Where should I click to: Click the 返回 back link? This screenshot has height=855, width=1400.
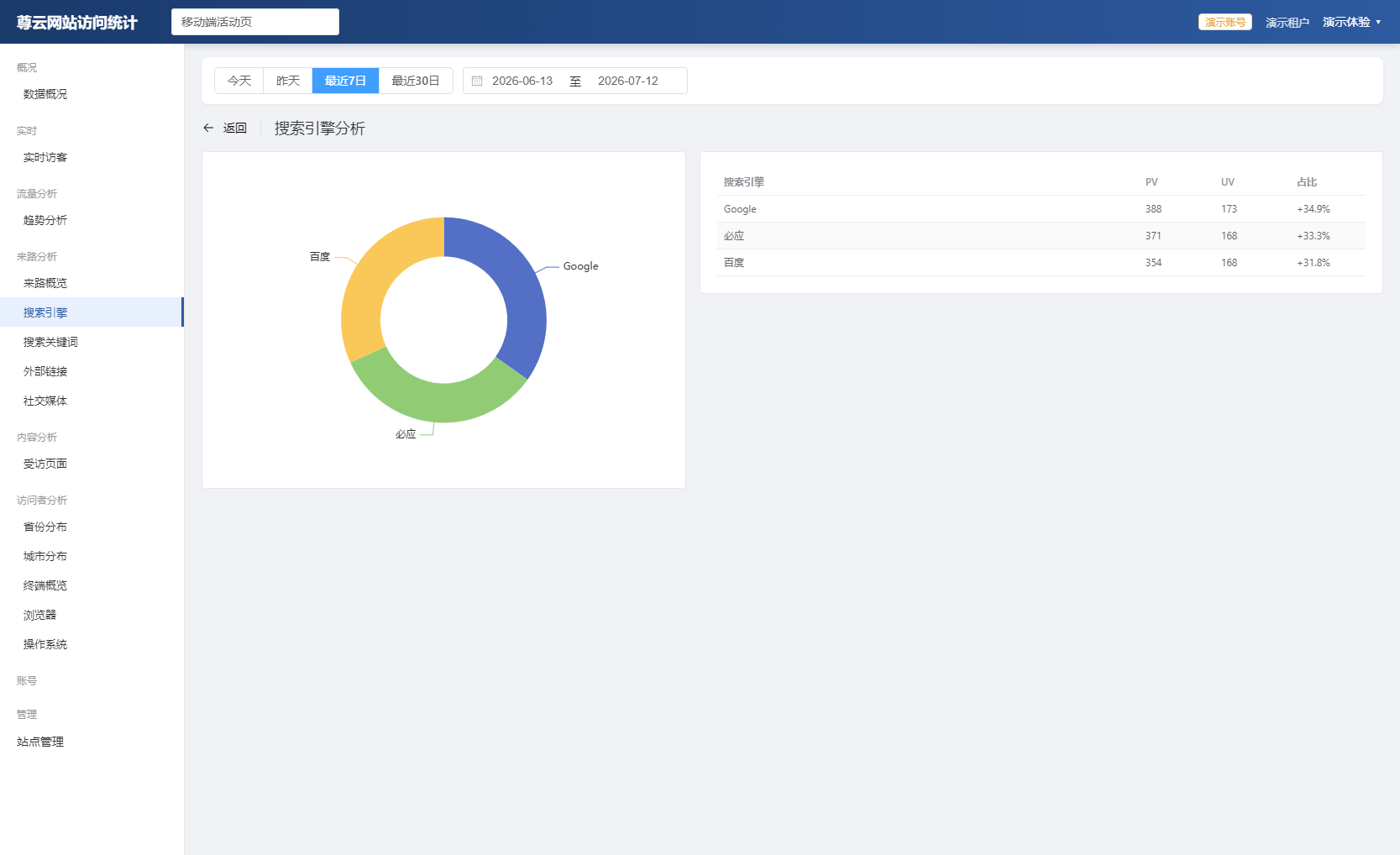(235, 128)
